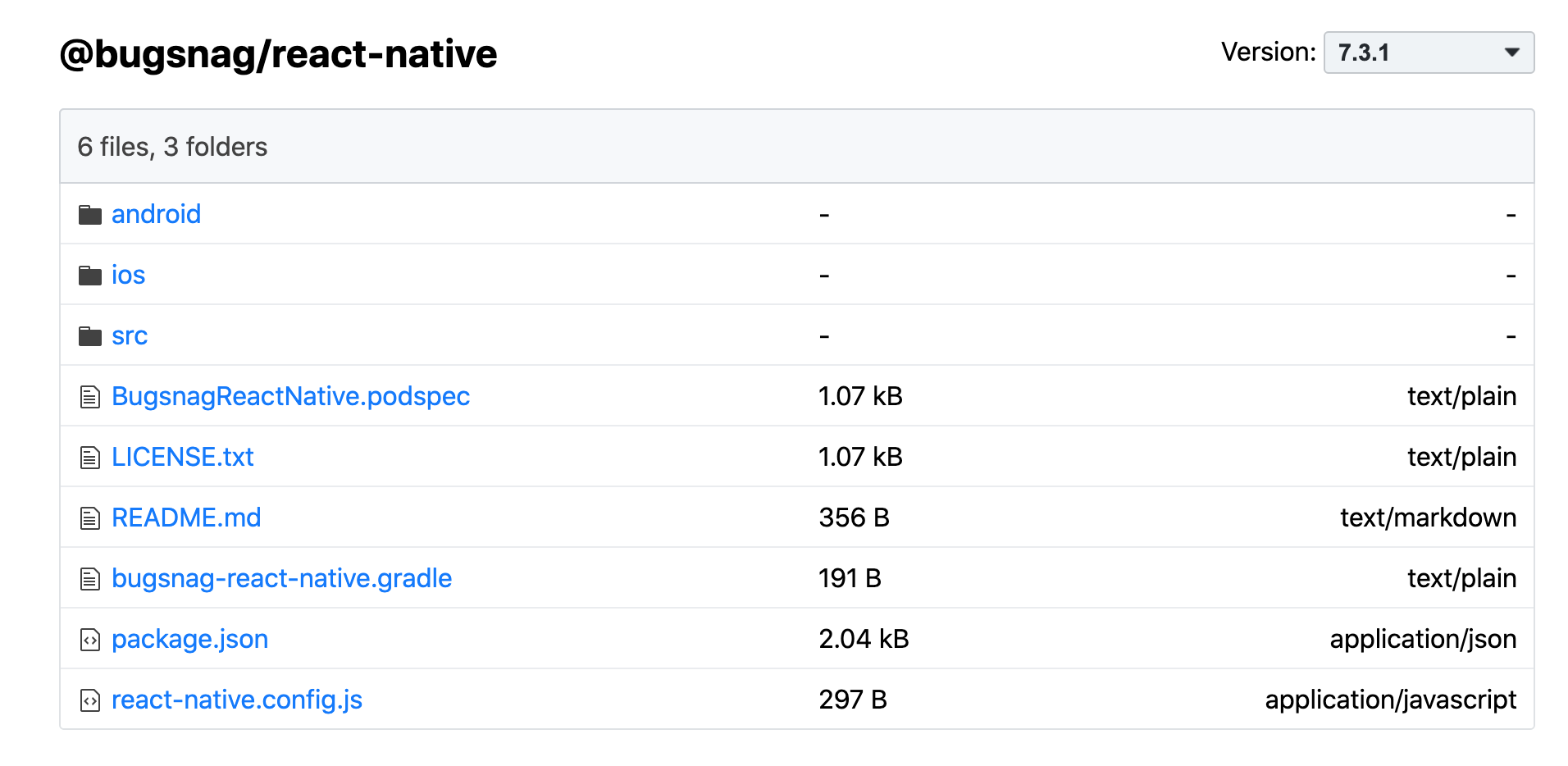Click the code icon next to react-native.config.js
The width and height of the screenshot is (1568, 766).
click(89, 700)
